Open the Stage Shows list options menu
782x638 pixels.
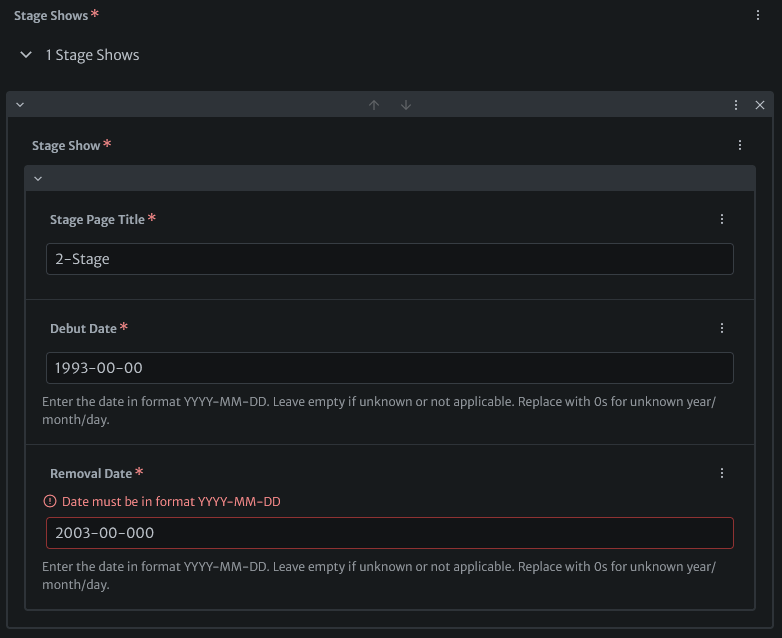[x=758, y=15]
